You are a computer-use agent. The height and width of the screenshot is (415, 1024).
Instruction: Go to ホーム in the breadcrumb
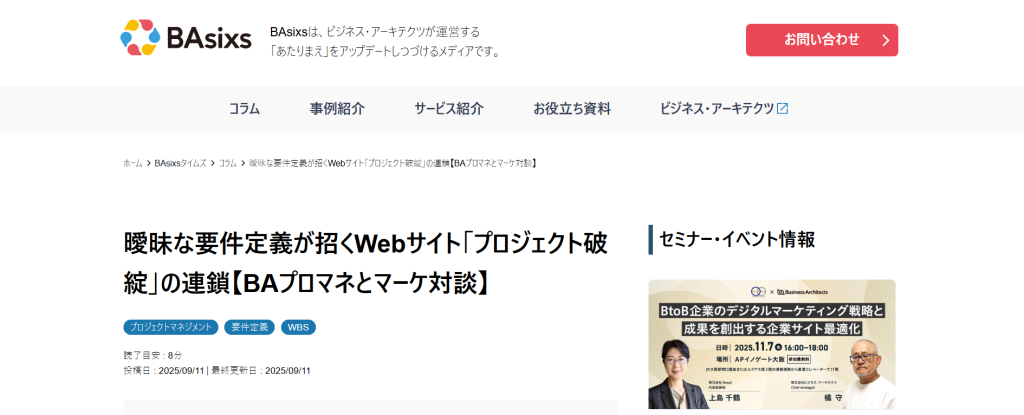[133, 163]
